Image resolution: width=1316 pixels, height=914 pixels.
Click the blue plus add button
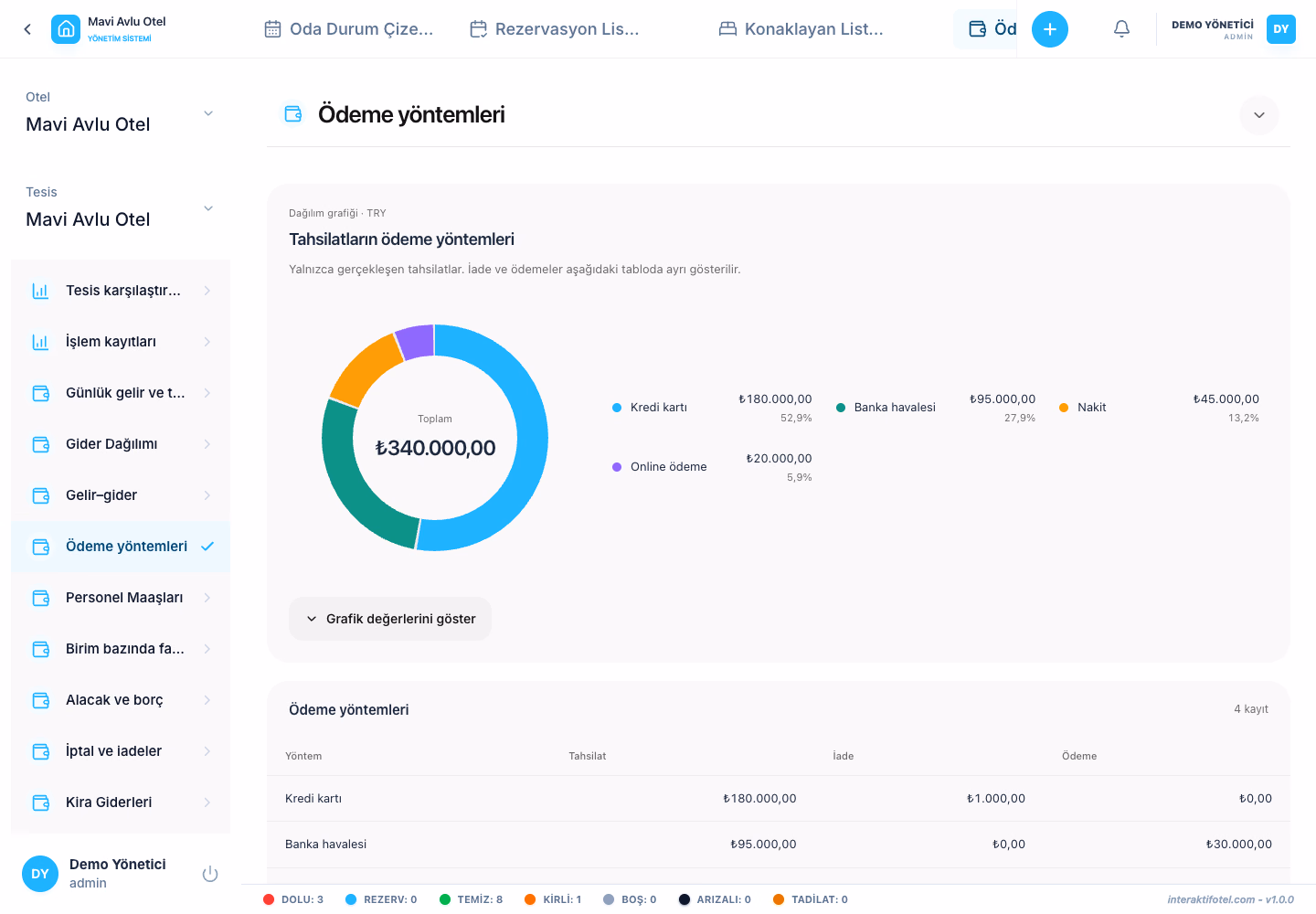1050,29
